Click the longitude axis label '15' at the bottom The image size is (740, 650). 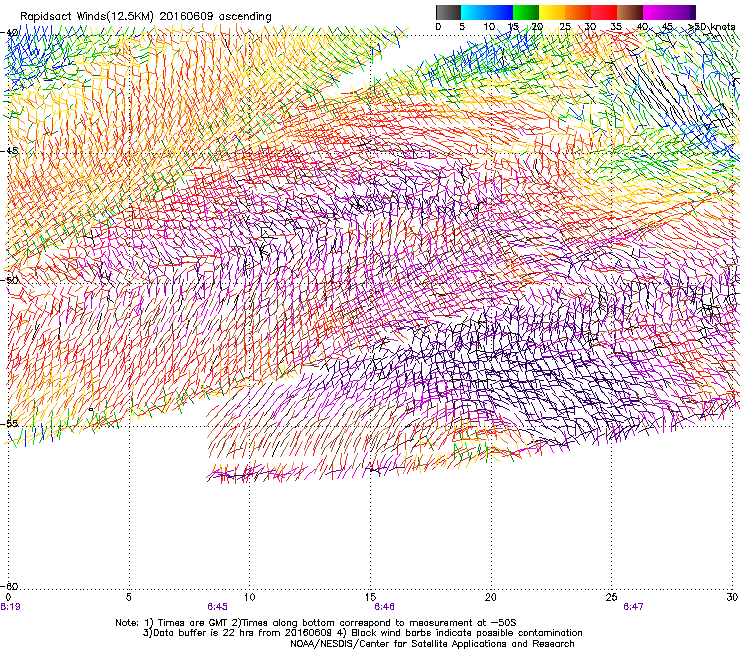[x=370, y=597]
